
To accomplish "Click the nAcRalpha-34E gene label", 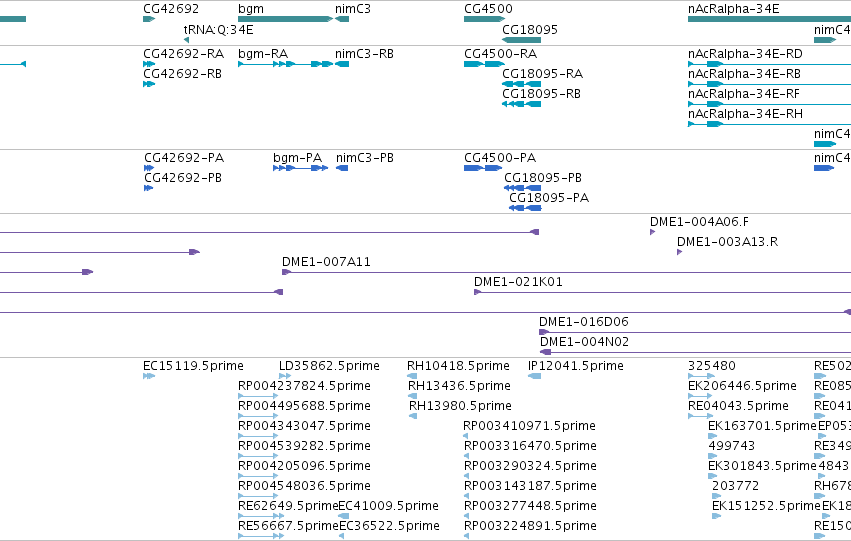I will point(734,9).
